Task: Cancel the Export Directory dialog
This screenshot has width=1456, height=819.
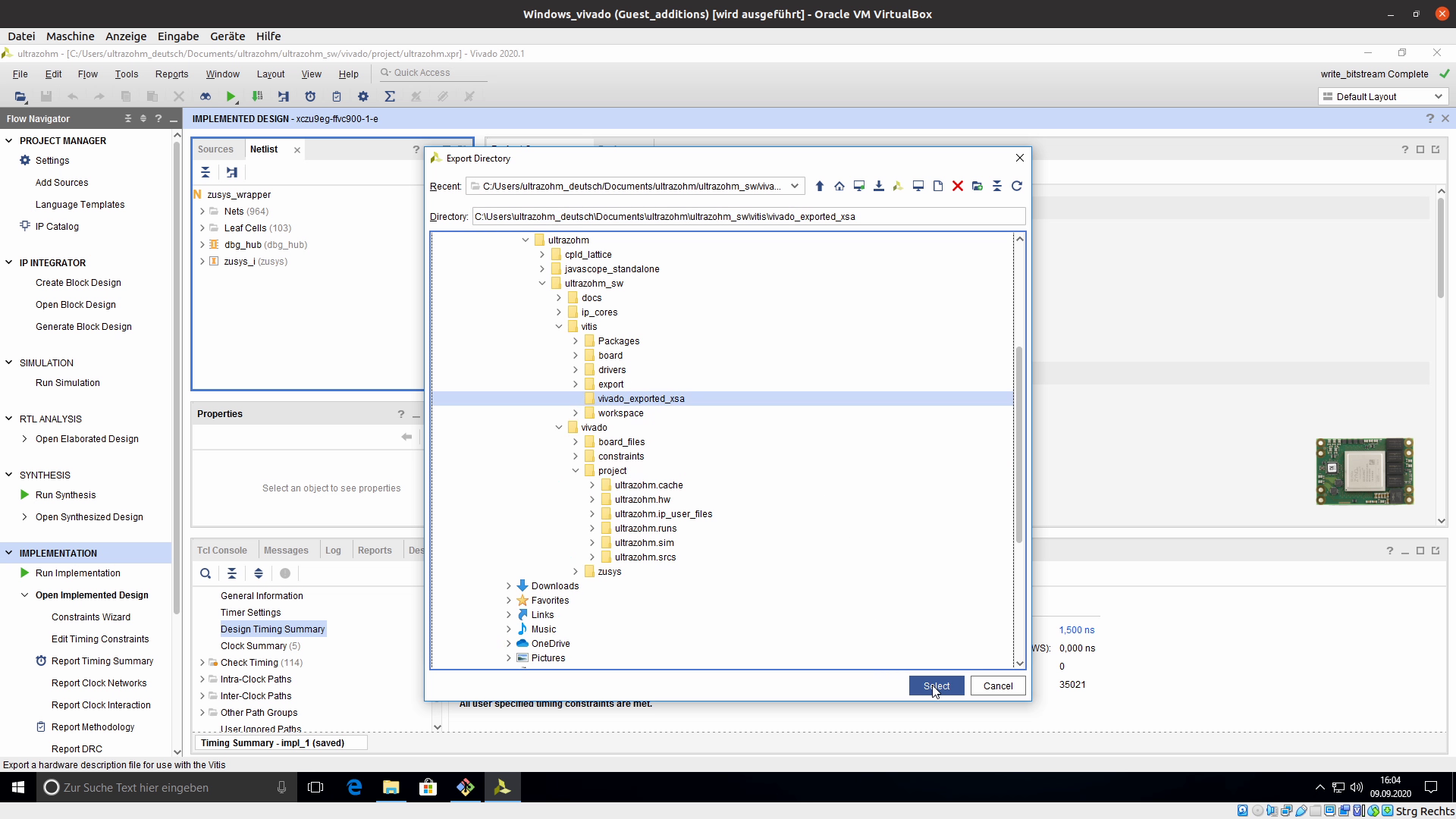Action: [x=997, y=686]
